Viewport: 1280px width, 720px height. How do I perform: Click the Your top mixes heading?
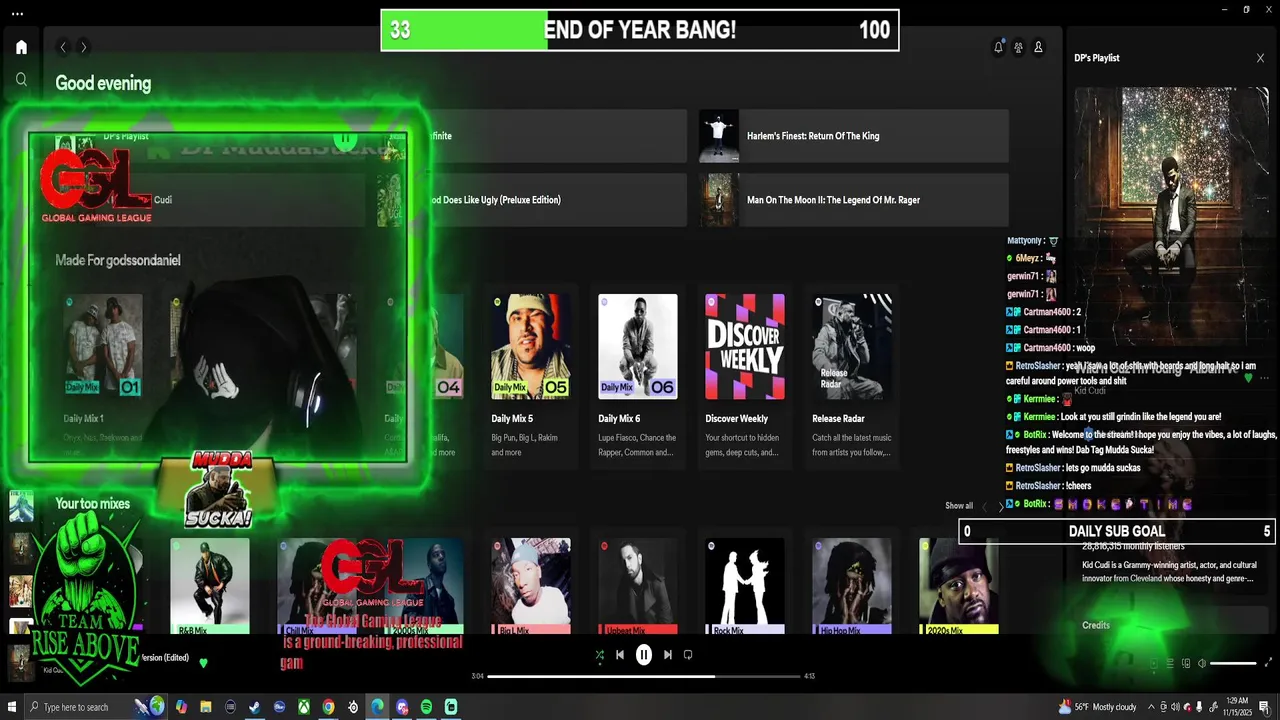click(93, 504)
